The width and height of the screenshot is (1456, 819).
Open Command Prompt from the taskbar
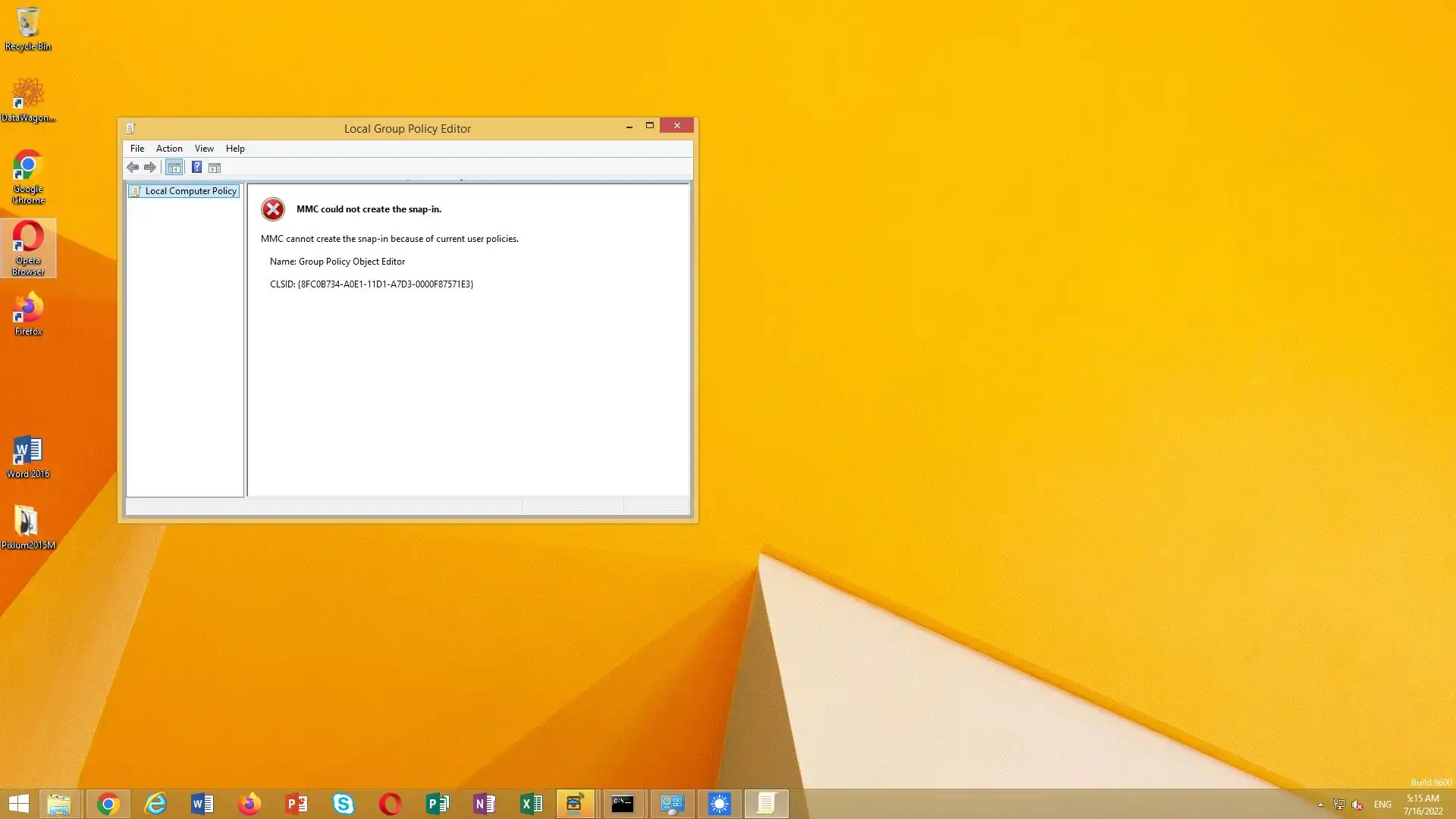[623, 804]
